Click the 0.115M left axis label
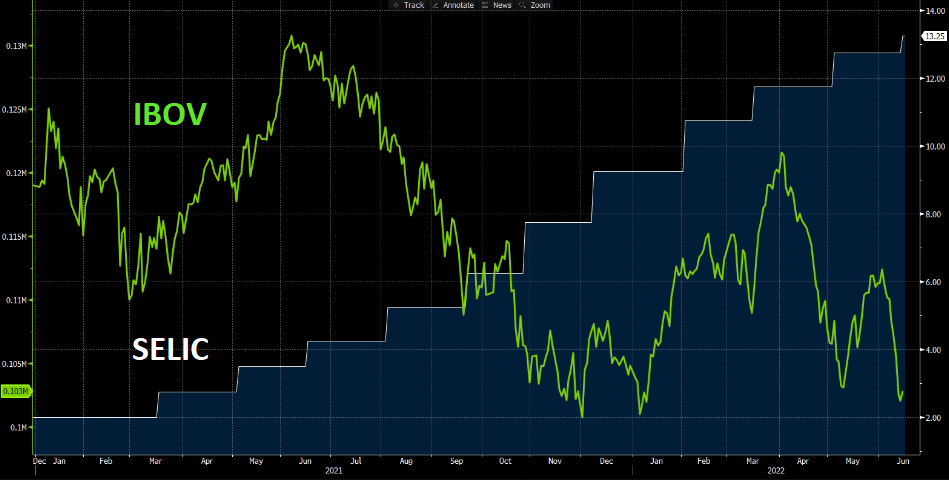Image resolution: width=949 pixels, height=480 pixels. (15, 237)
